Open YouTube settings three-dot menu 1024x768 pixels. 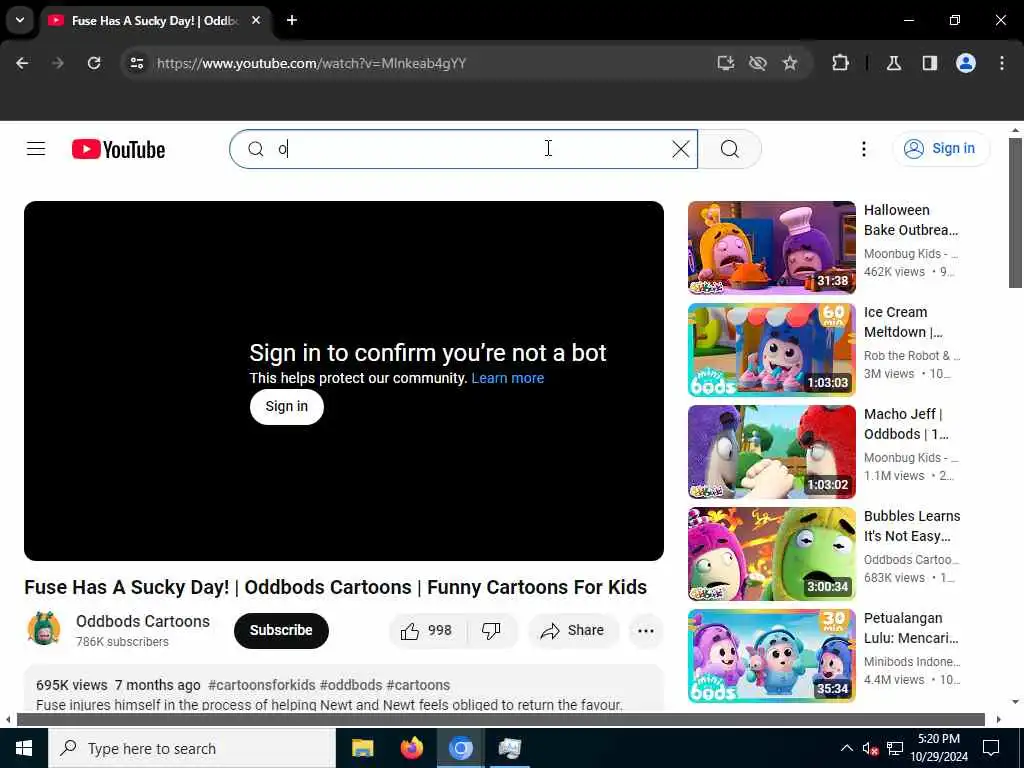pyautogui.click(x=863, y=149)
